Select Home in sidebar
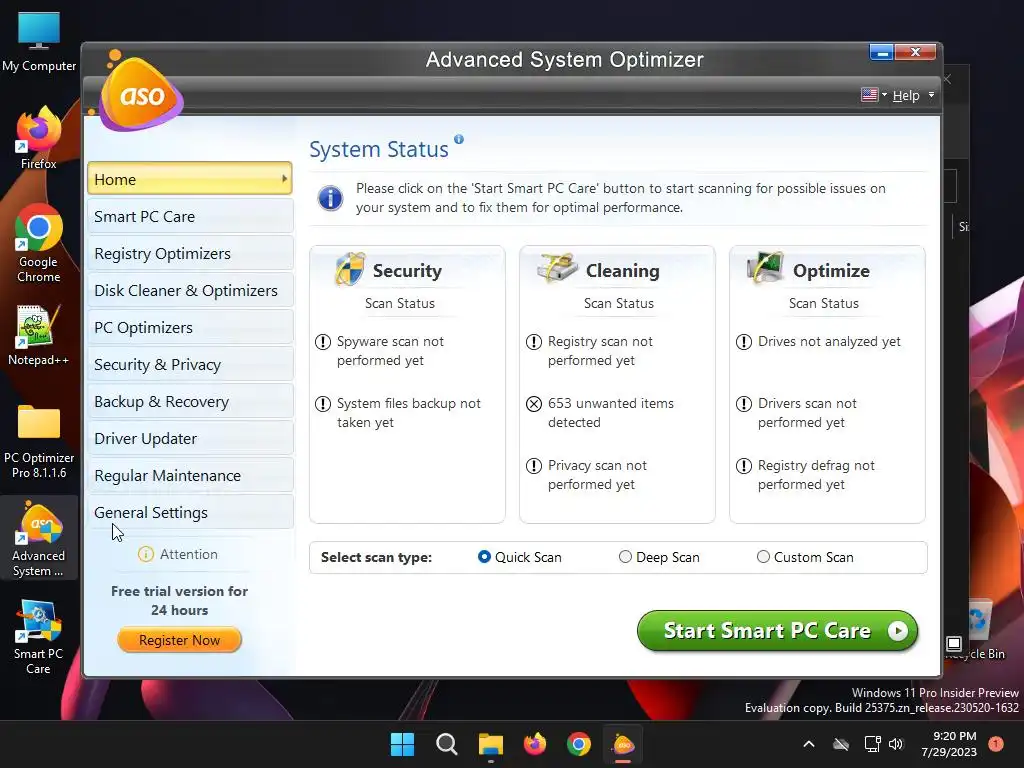 pos(189,179)
